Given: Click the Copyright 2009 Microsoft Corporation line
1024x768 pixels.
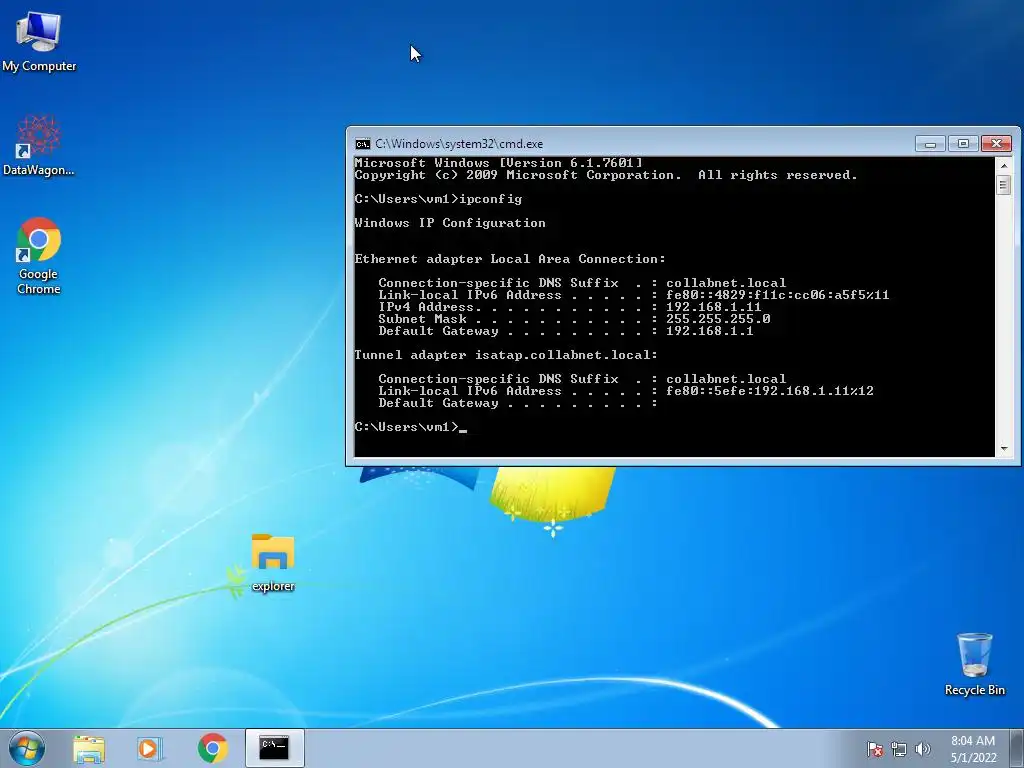Looking at the screenshot, I should coord(606,175).
